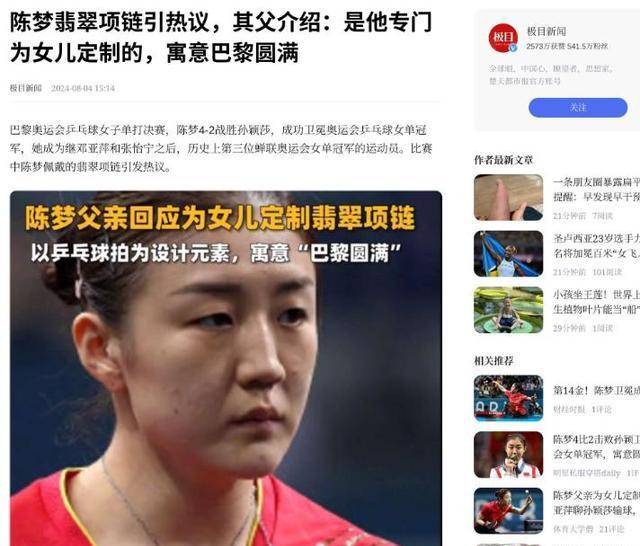
Task: Click the 极目新闻 account name in sidebar
Action: [546, 31]
